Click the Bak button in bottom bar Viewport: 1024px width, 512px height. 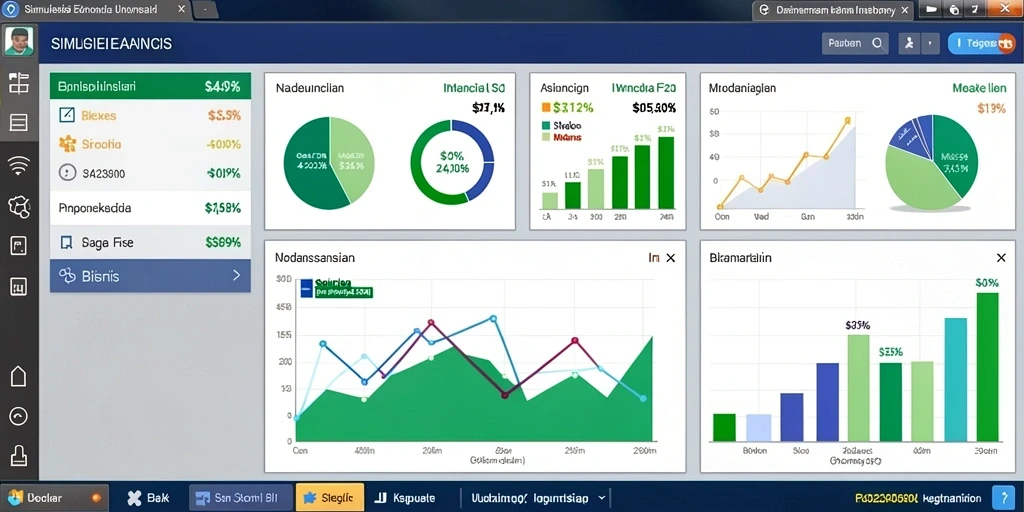click(x=148, y=497)
